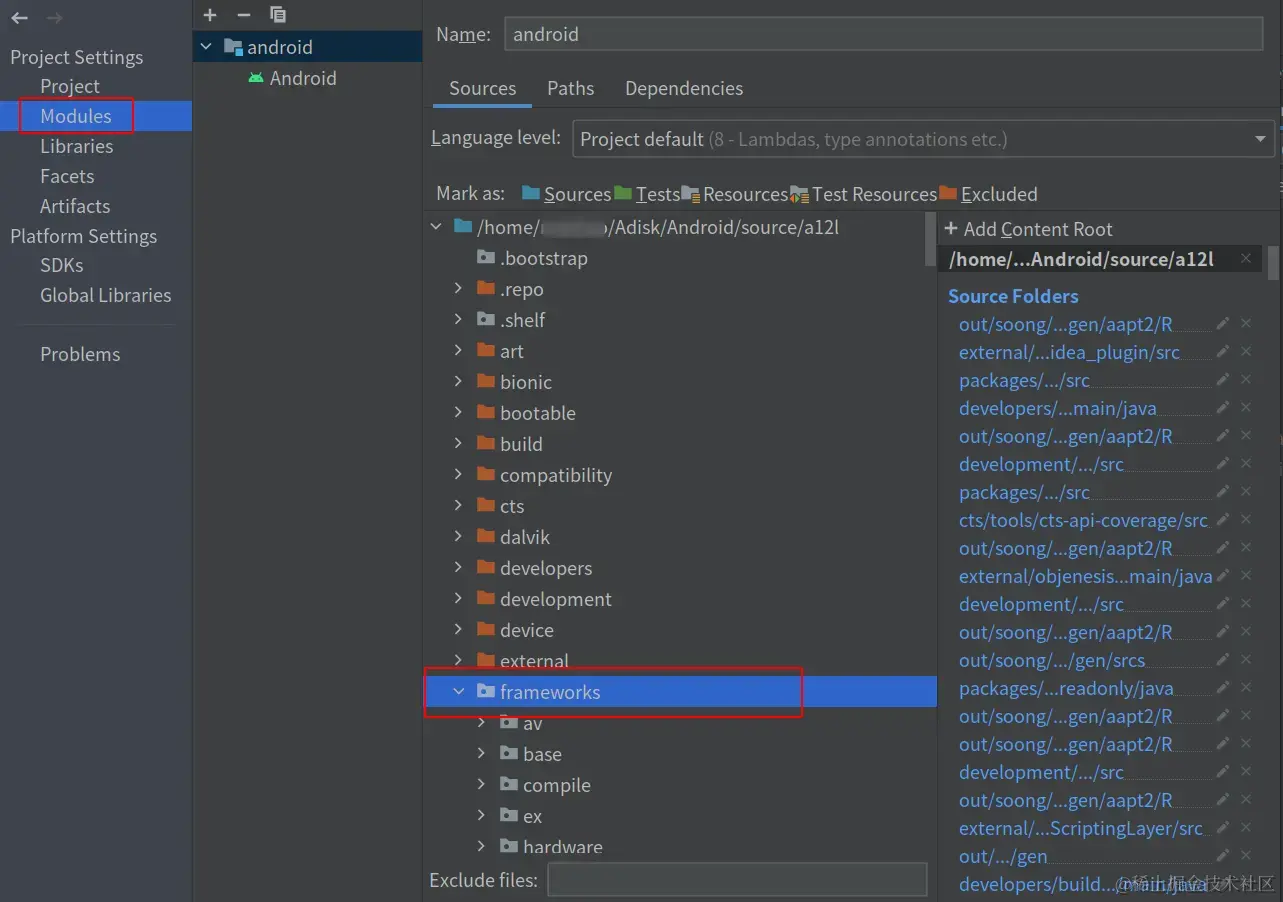Mark as Excluded folder icon
The height and width of the screenshot is (902, 1283).
[x=949, y=193]
